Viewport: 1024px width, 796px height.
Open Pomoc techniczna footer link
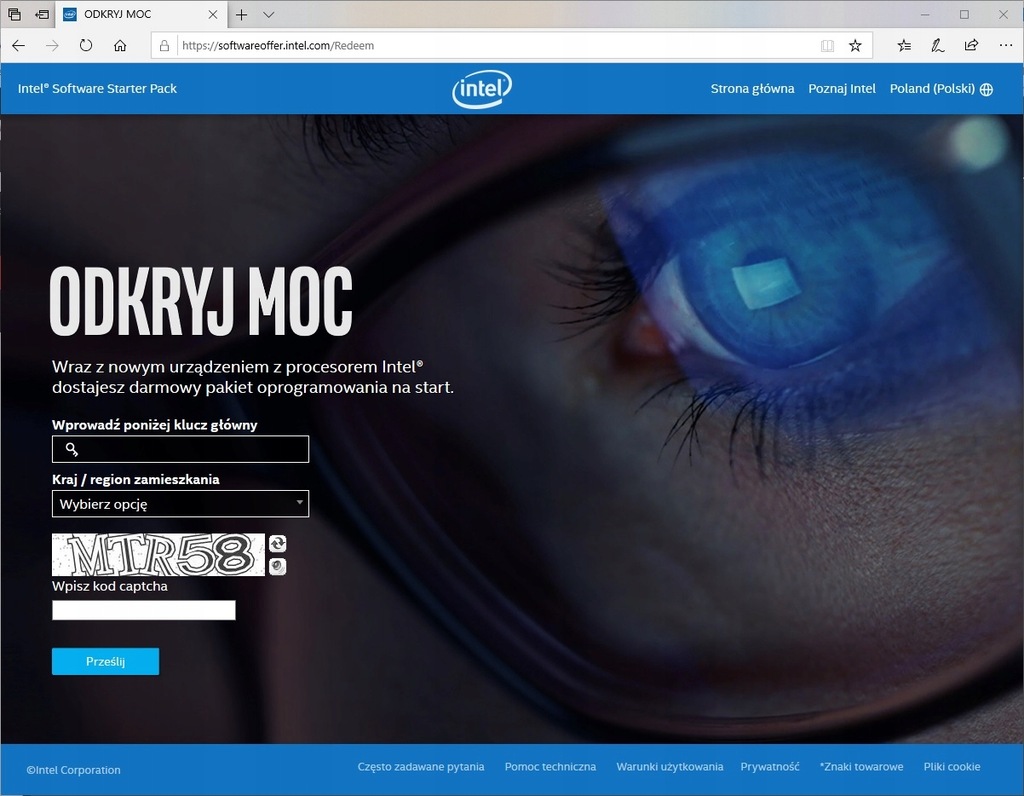(x=551, y=767)
